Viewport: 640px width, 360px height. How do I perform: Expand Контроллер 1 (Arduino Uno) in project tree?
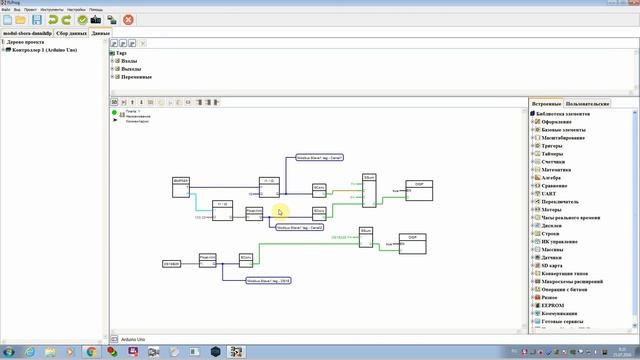[x=3, y=50]
